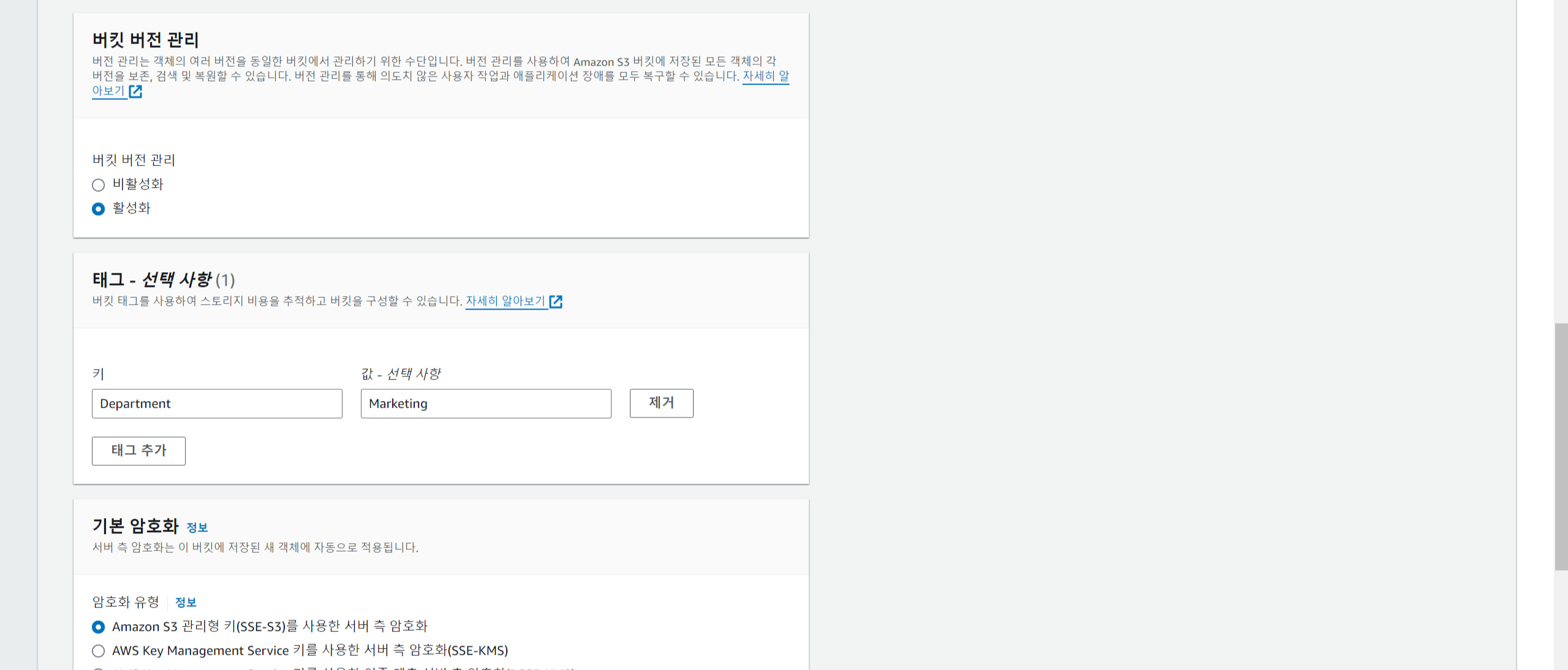Click the 태그 추가 button

(x=138, y=451)
